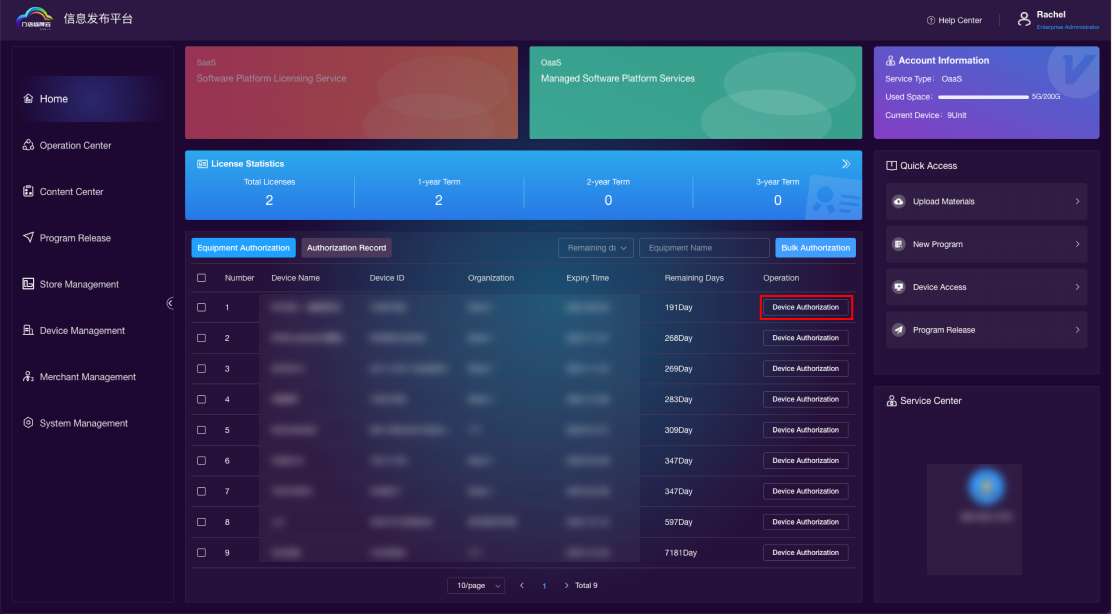The height and width of the screenshot is (614, 1112).
Task: Open the 10/page pagination dropdown
Action: point(476,585)
